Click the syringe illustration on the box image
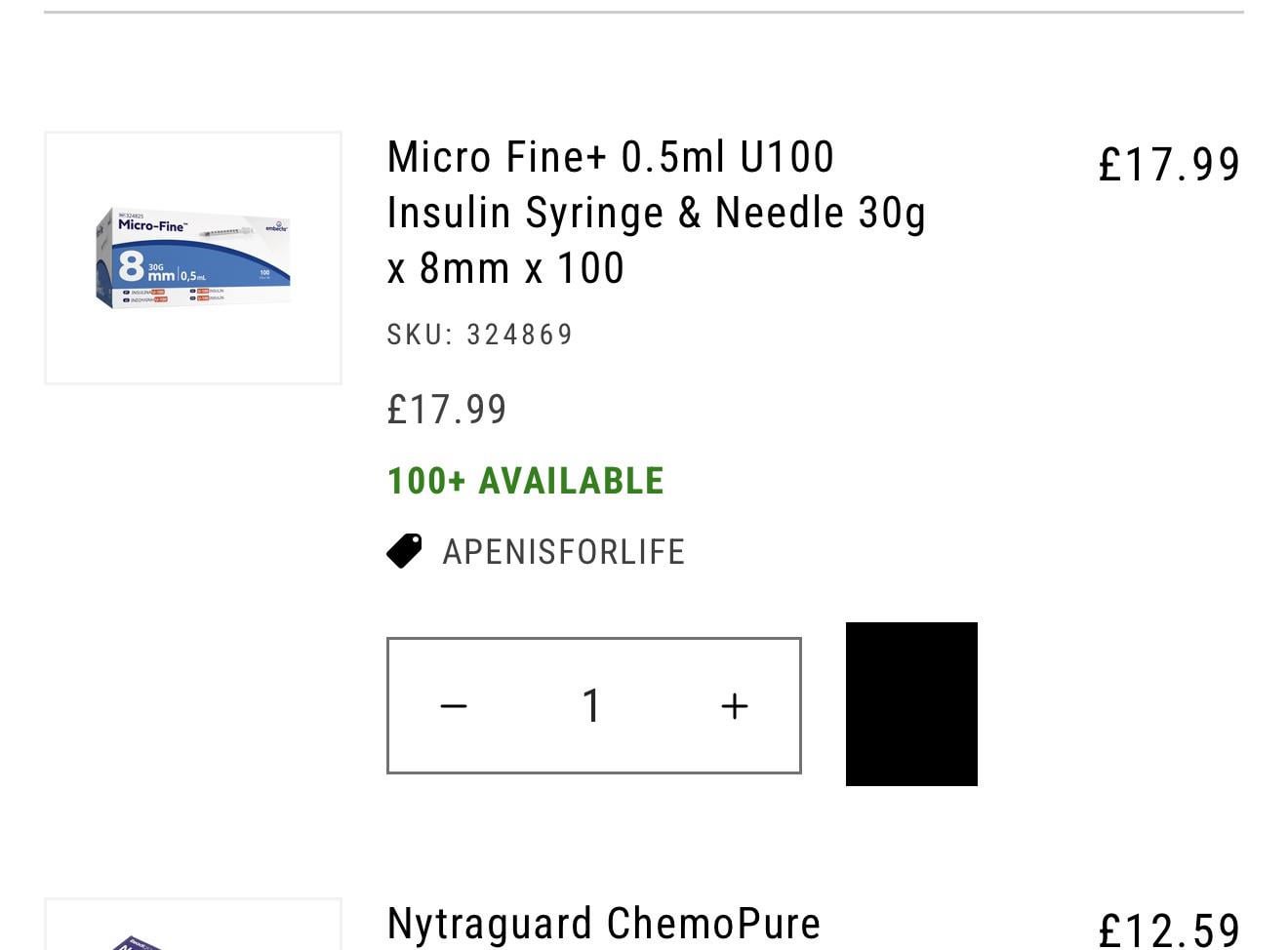Screen dimensions: 1288x950 (223, 234)
